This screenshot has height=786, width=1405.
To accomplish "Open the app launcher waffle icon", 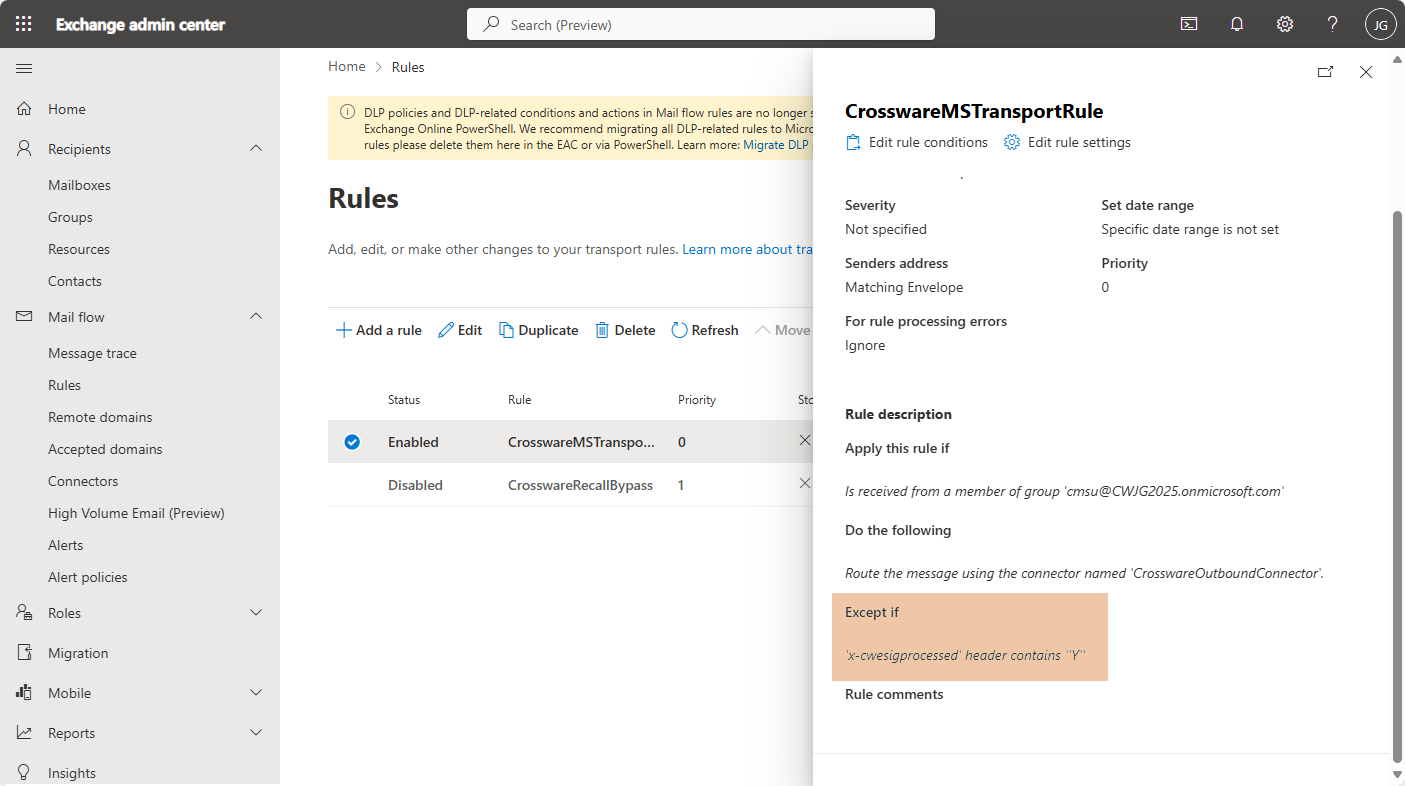I will 24,24.
